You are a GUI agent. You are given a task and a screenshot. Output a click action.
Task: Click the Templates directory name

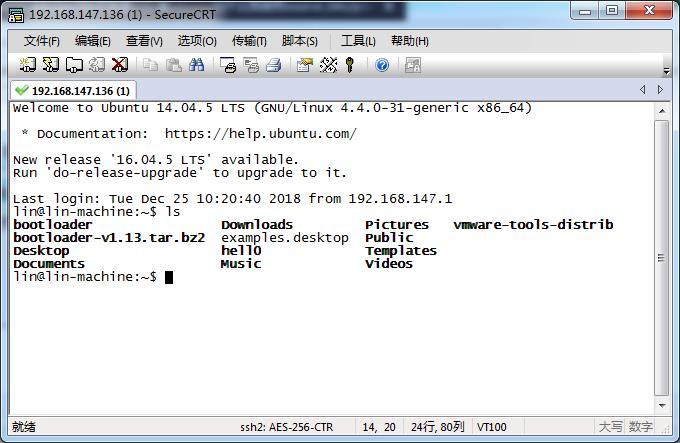(x=401, y=251)
